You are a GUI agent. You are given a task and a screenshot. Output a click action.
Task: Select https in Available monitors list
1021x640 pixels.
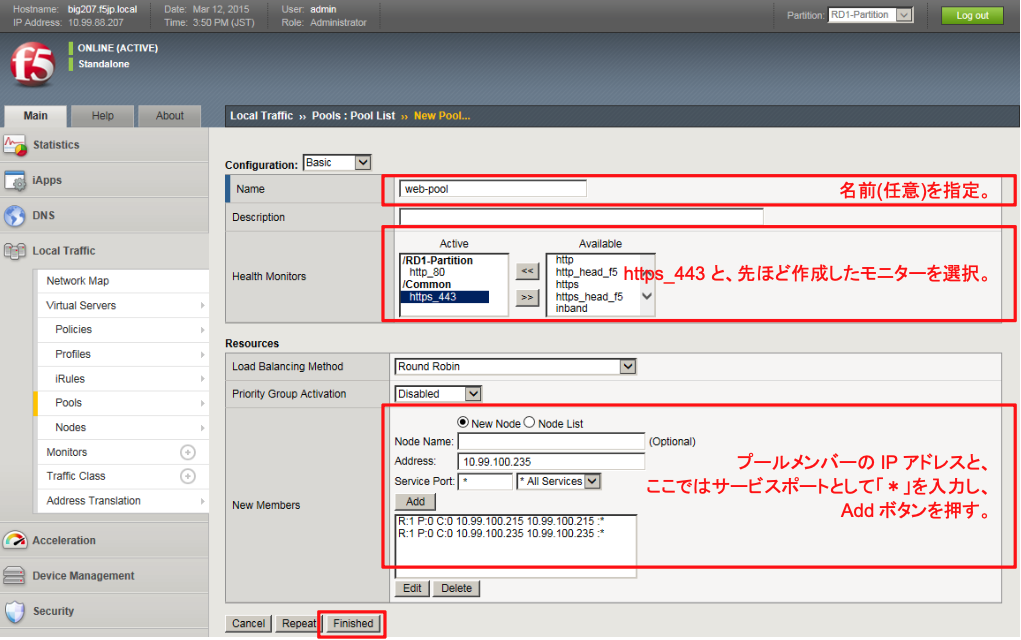[566, 285]
